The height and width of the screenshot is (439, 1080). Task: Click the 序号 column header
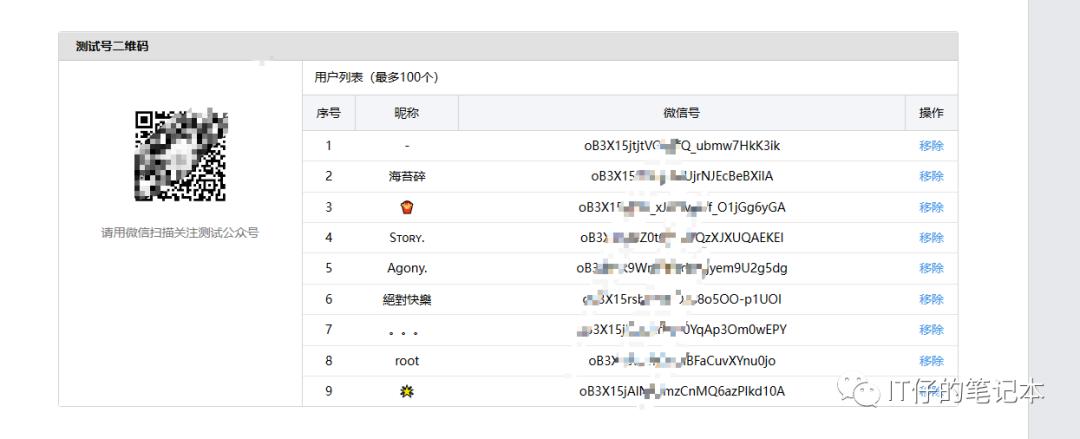[x=329, y=113]
